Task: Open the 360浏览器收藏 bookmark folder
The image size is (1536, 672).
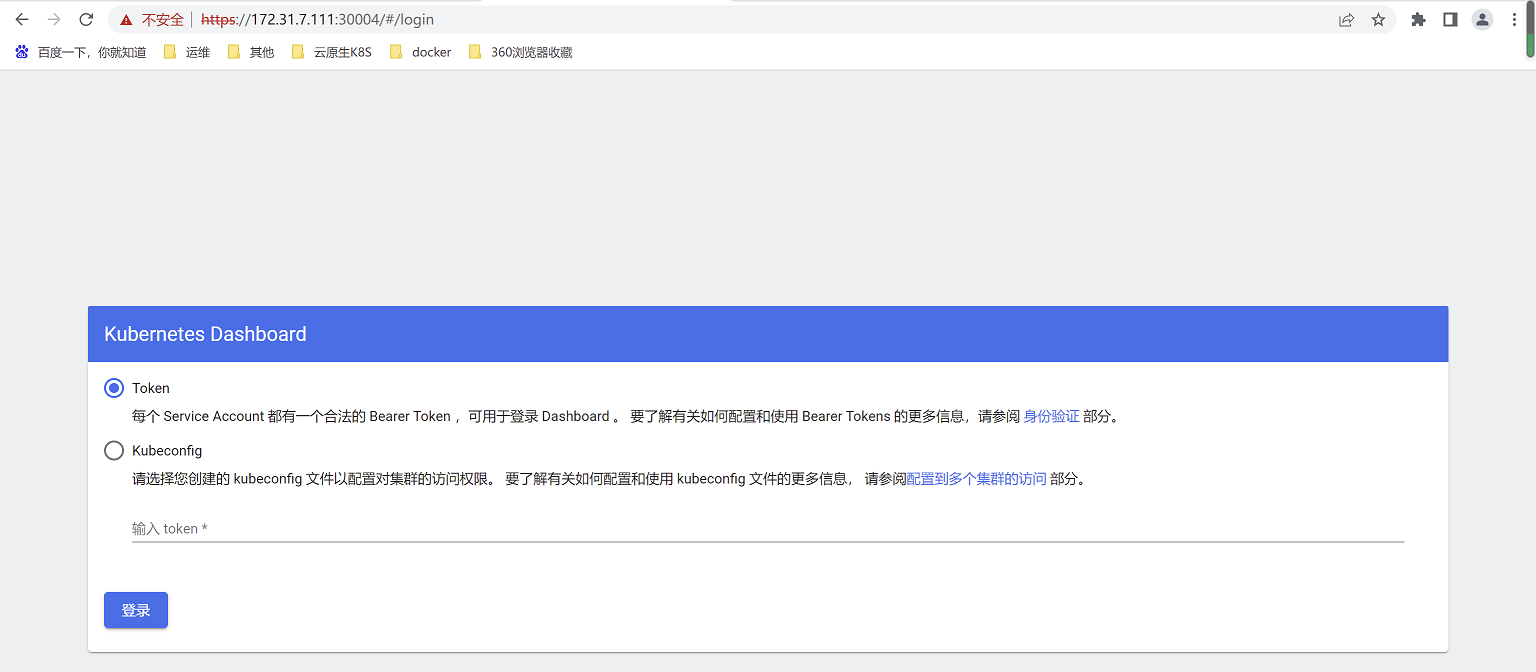Action: coord(520,52)
